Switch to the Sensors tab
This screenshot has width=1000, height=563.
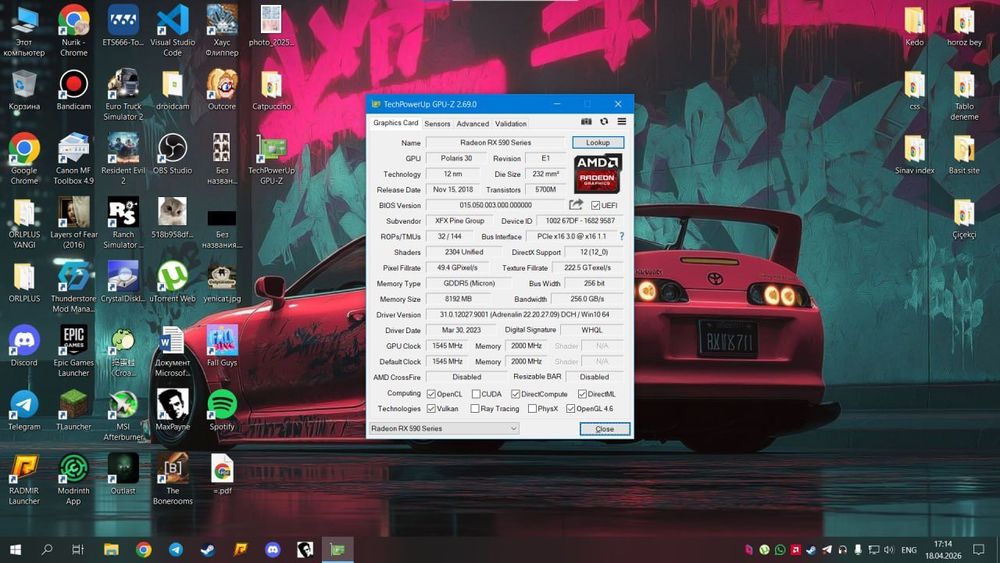(x=437, y=124)
